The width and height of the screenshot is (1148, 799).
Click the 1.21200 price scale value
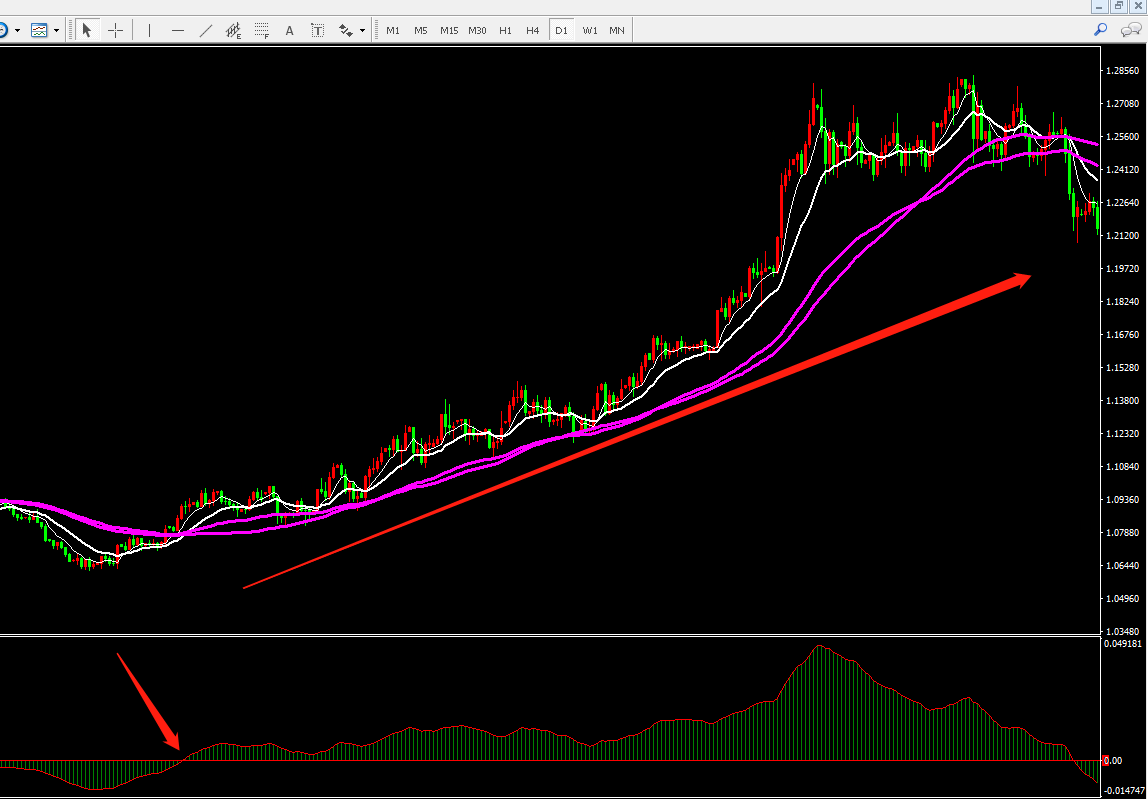1122,236
